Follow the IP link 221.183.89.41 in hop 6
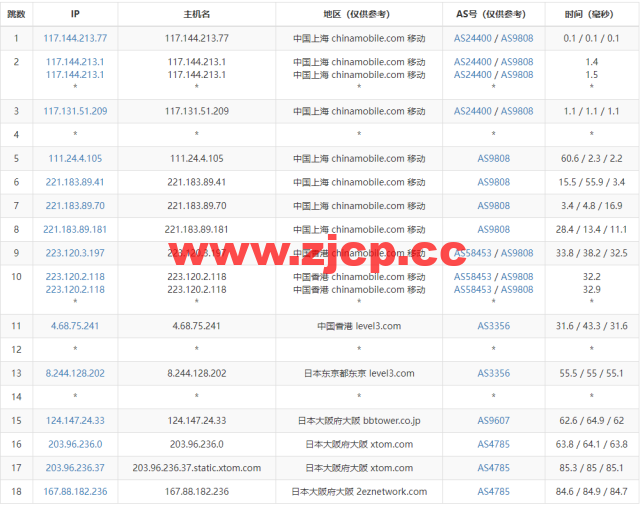Screen dimensions: 640x507 (75, 182)
